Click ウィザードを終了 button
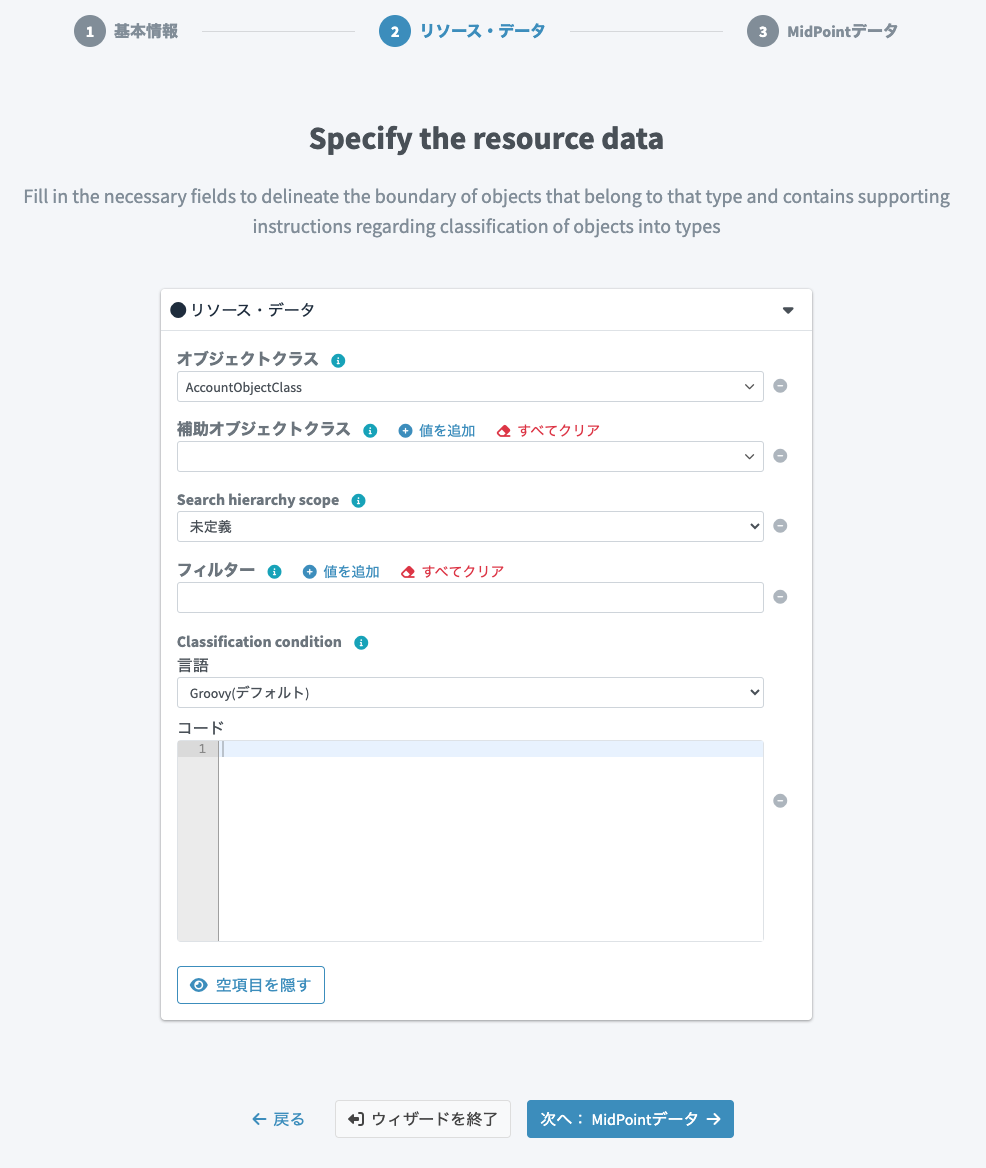 [x=423, y=1119]
